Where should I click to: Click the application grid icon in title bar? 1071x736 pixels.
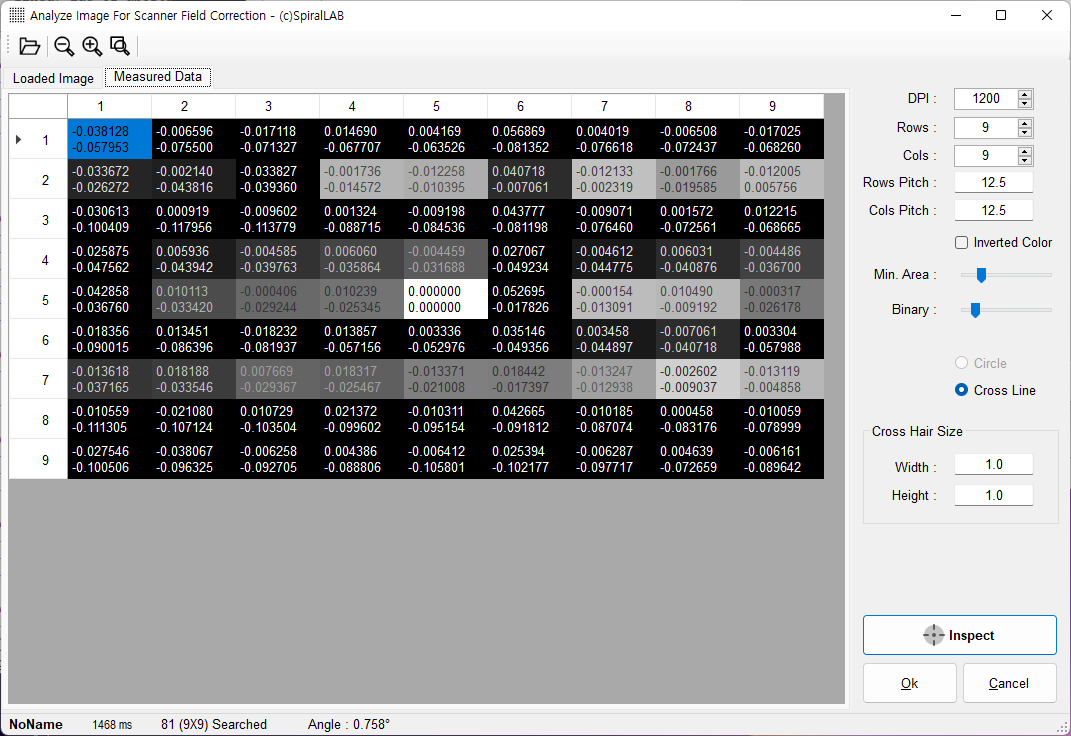click(16, 15)
